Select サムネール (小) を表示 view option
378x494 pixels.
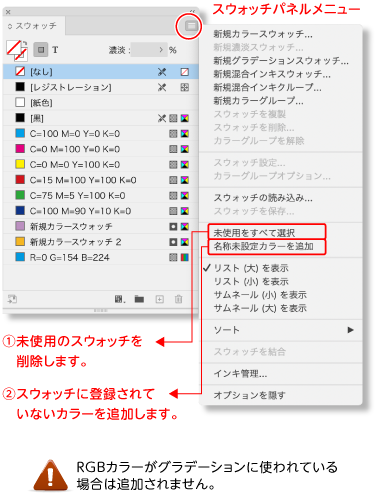pos(260,295)
